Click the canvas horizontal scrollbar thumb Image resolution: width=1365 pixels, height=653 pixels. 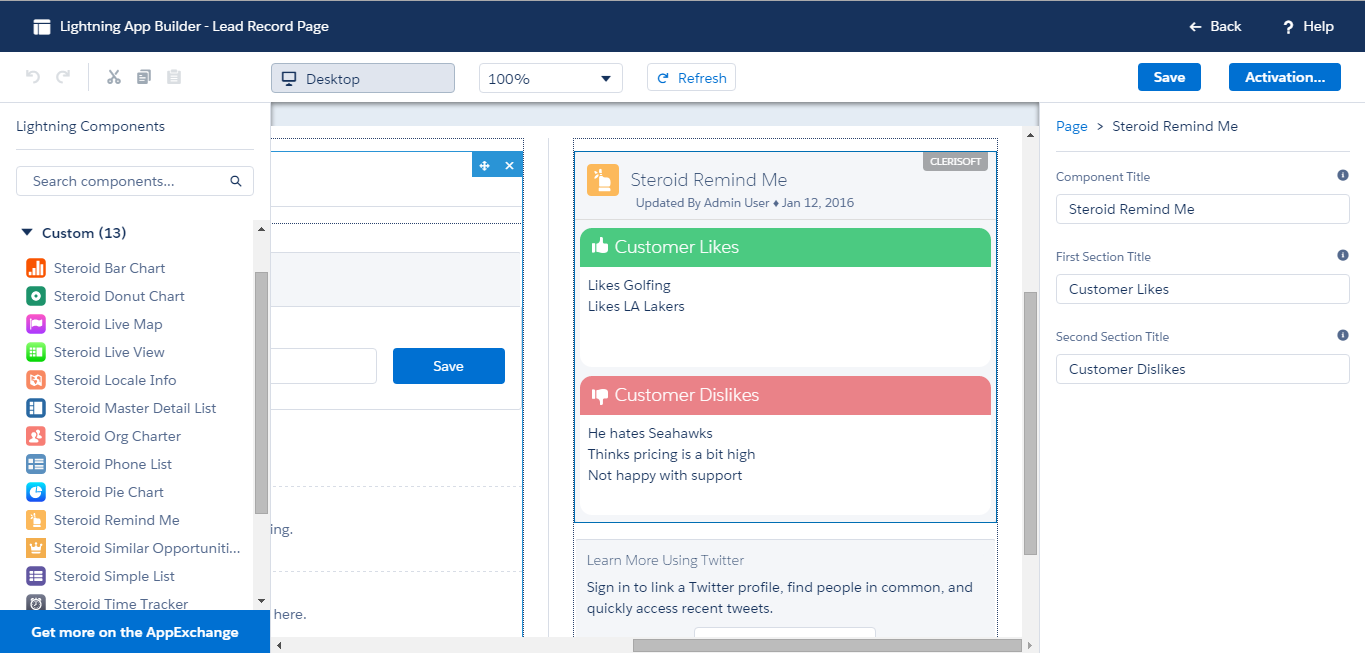coord(828,645)
